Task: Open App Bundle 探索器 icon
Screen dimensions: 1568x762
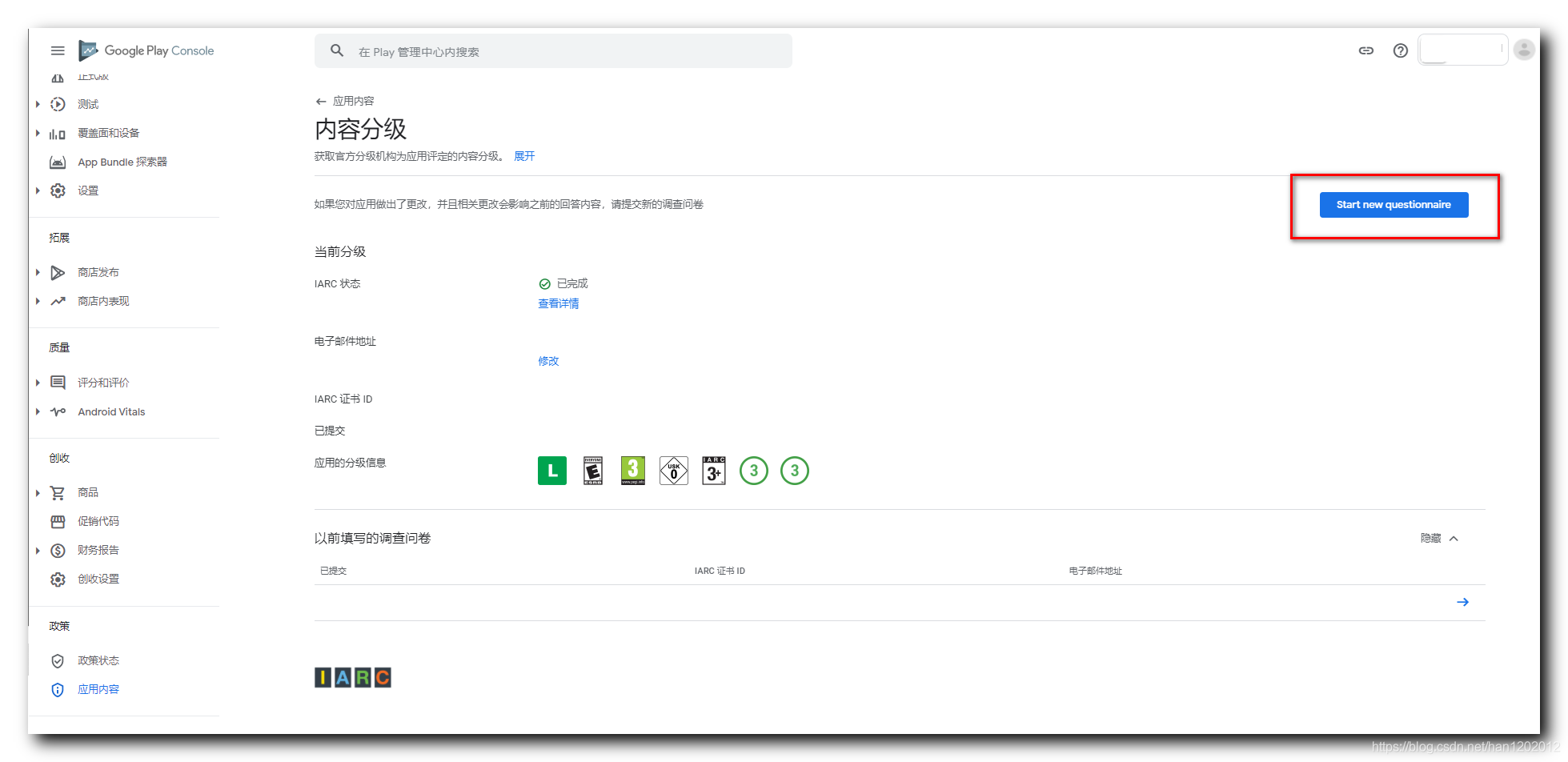Action: 58,162
